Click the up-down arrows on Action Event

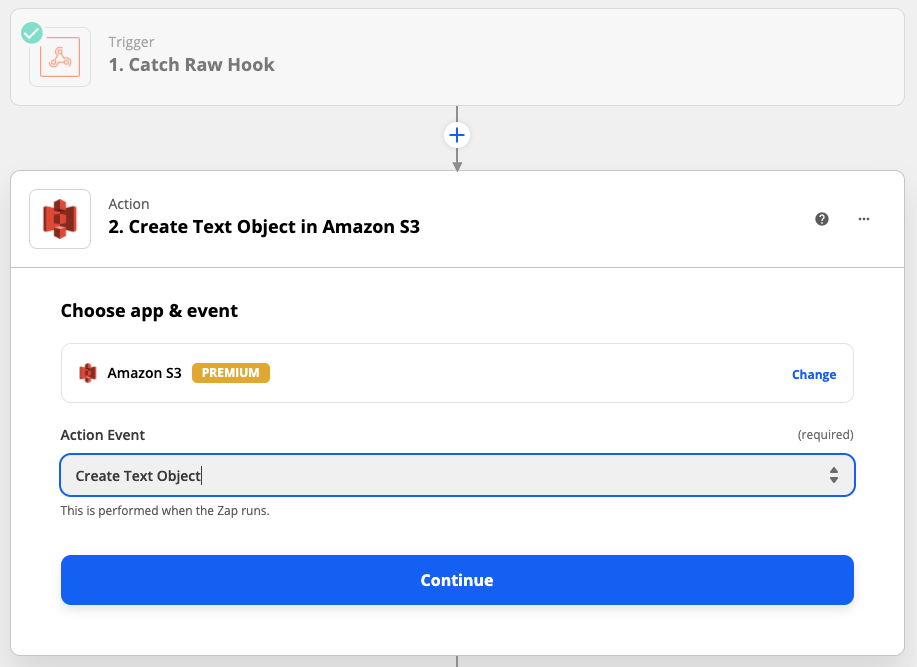tap(833, 476)
